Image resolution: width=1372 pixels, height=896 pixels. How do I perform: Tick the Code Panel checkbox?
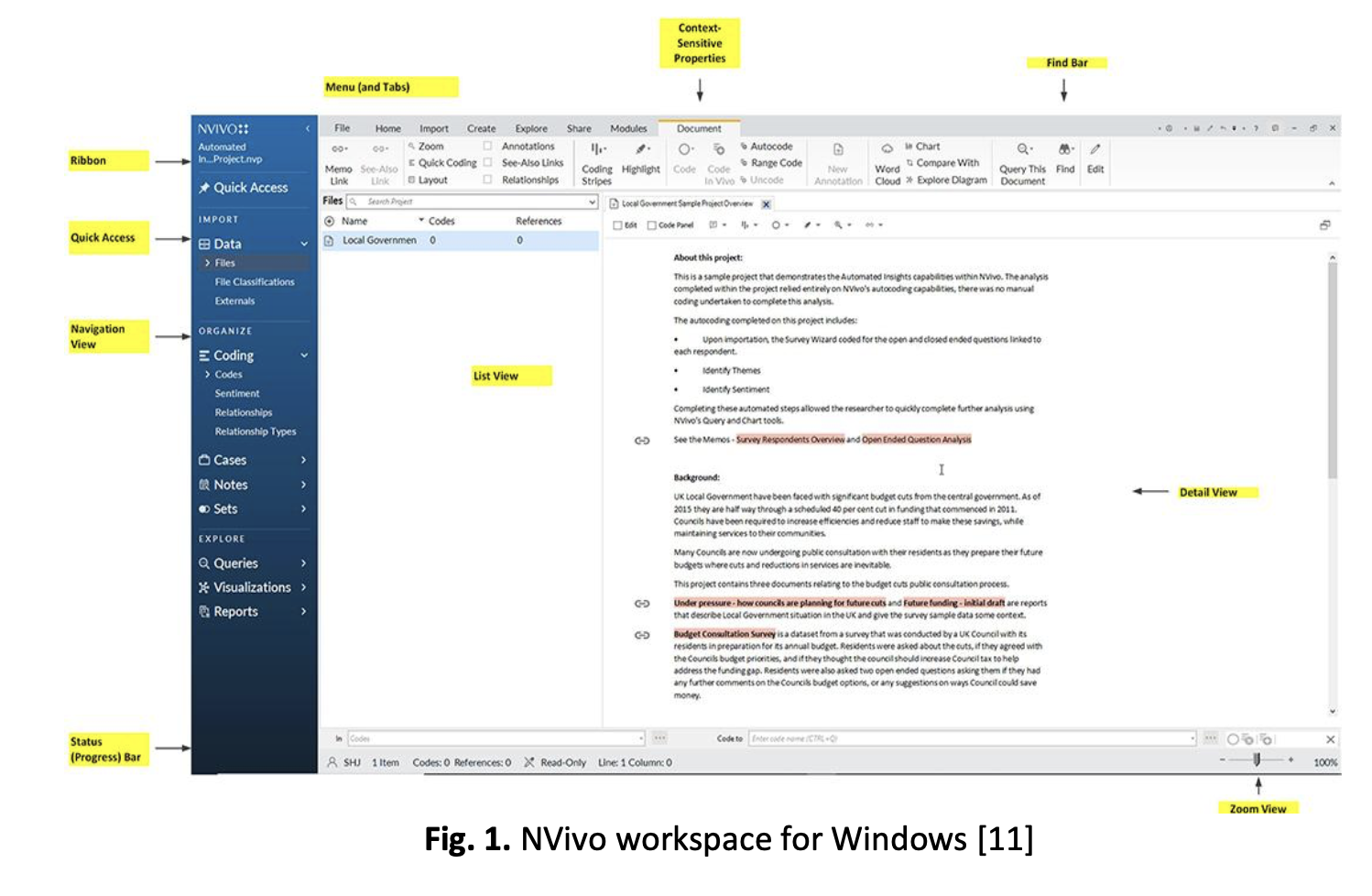pyautogui.click(x=652, y=225)
